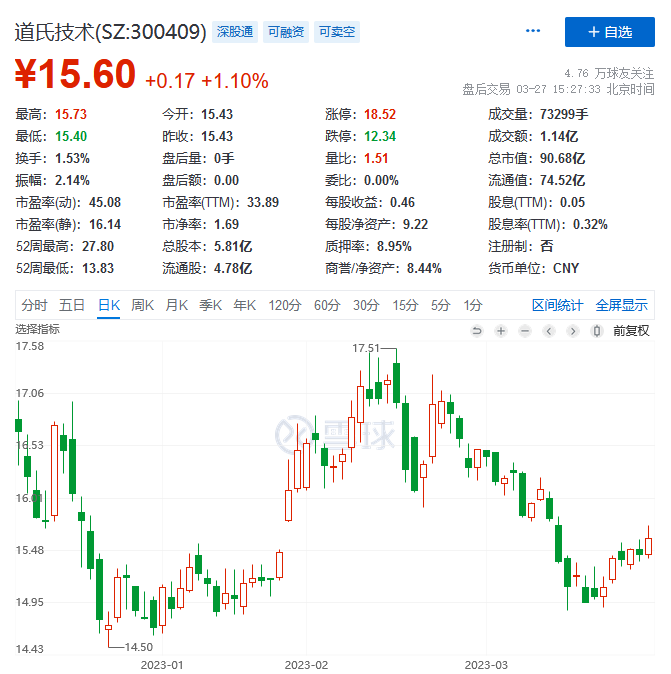Switch to 120分 interval tab
This screenshot has height=674, width=671.
tap(285, 305)
